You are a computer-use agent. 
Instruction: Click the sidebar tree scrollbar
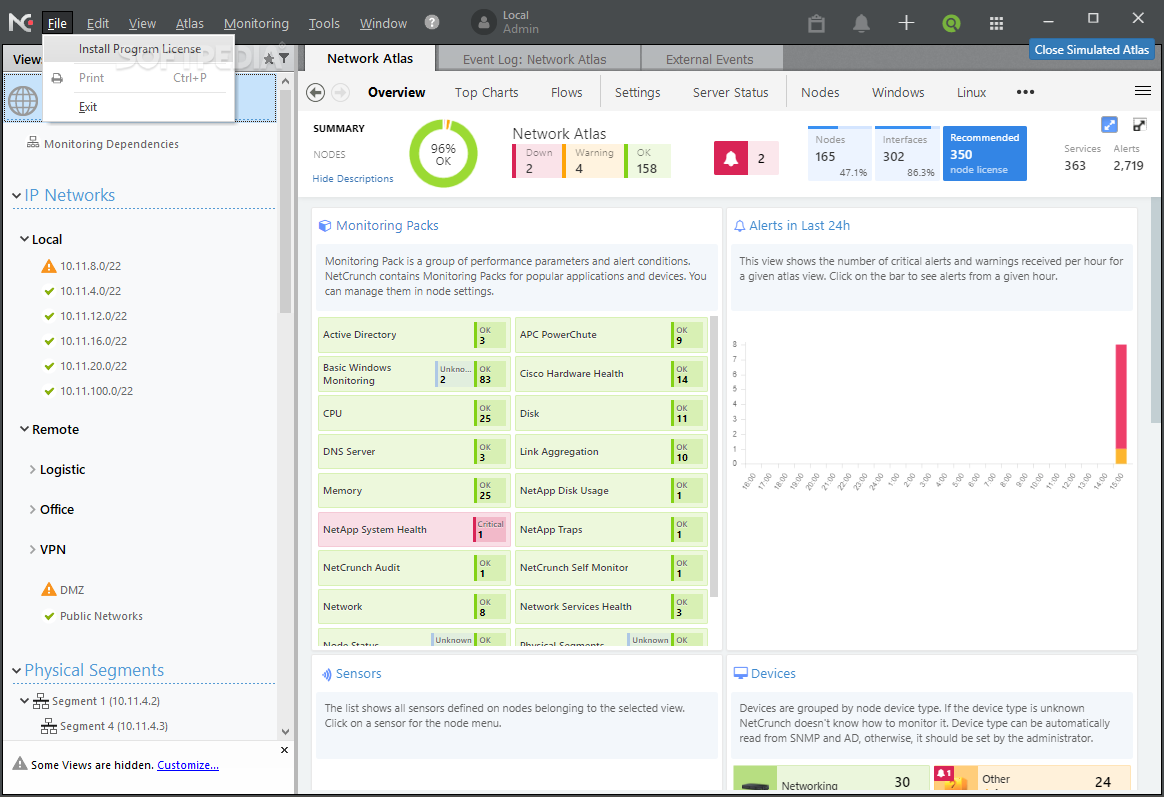(x=285, y=202)
